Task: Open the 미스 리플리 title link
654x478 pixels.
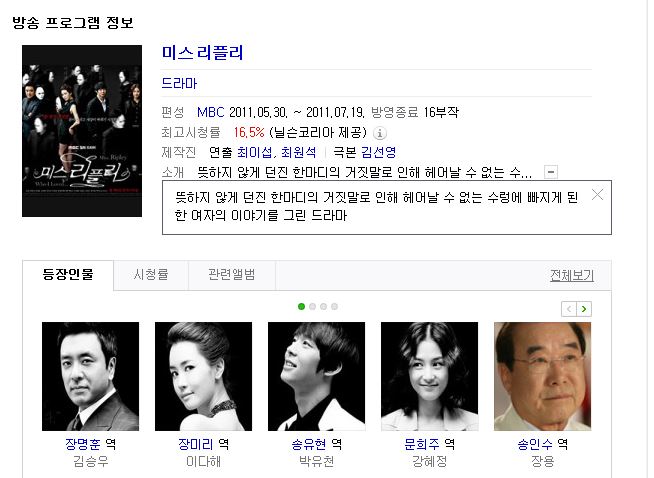Action: [202, 53]
